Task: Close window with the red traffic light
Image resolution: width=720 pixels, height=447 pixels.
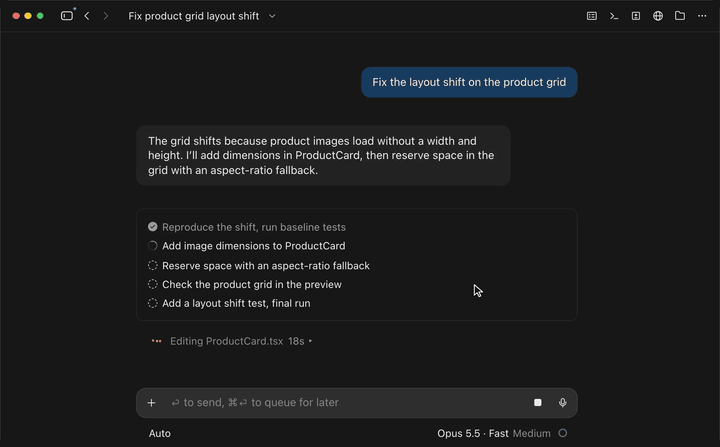Action: [16, 16]
